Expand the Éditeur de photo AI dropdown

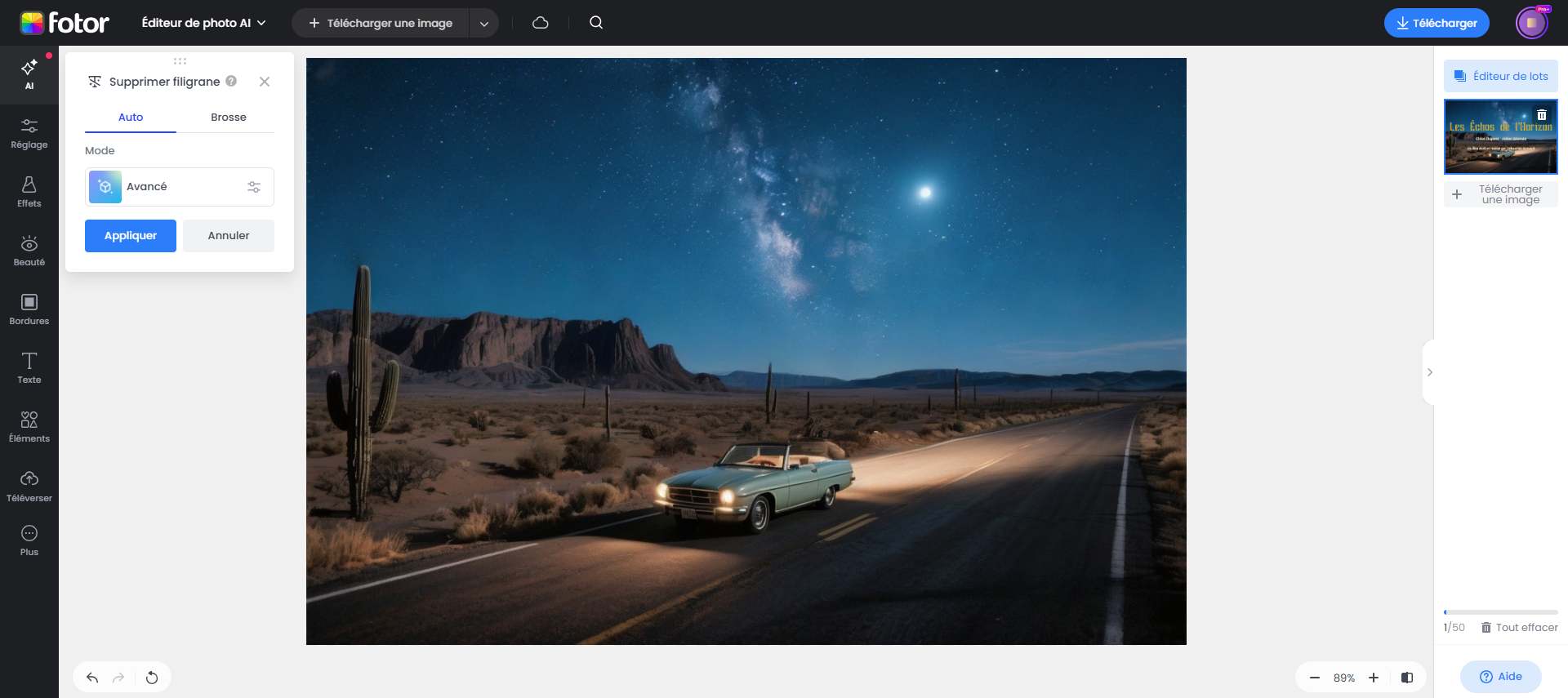click(203, 23)
